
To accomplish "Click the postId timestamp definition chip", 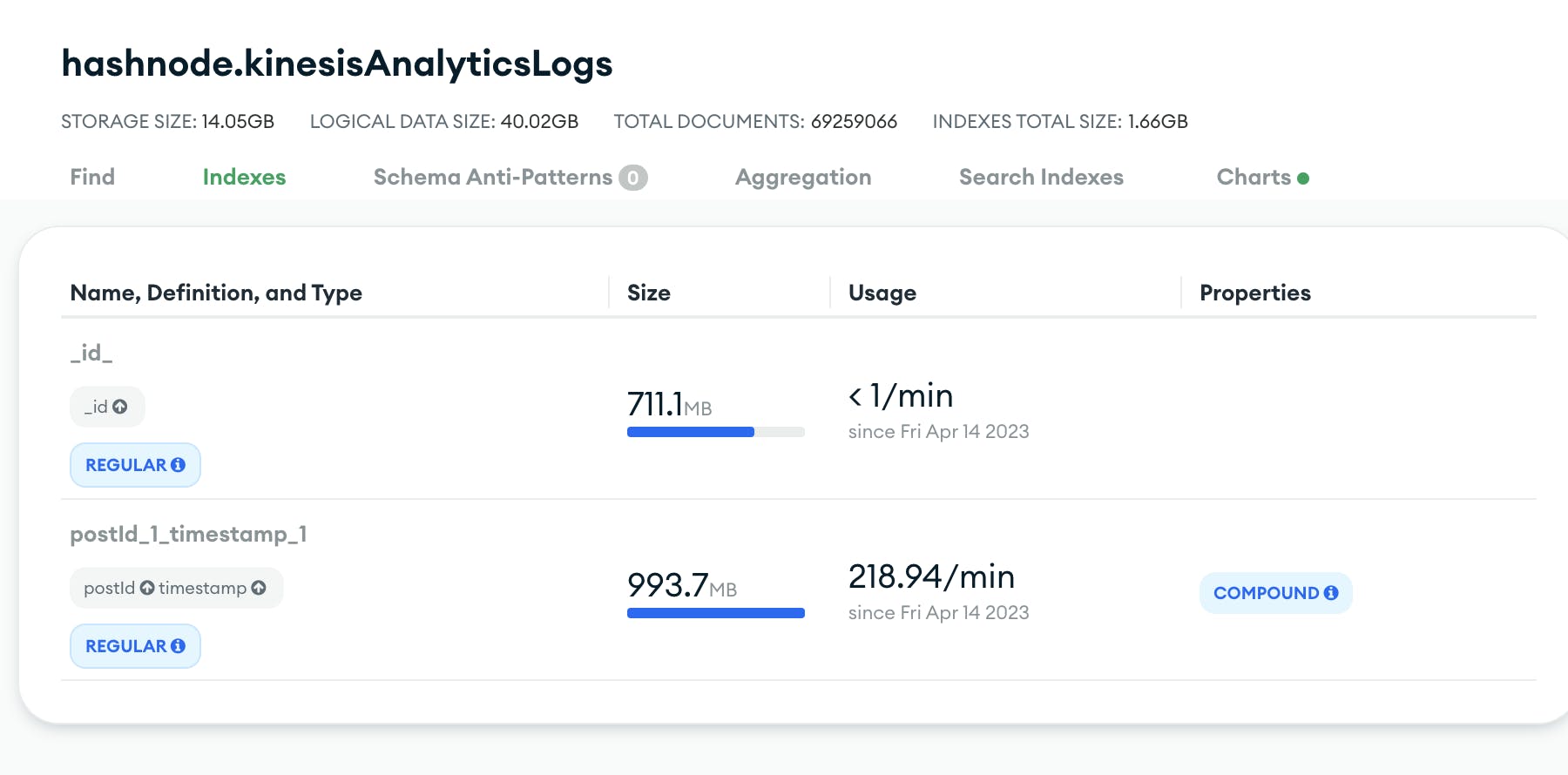I will [177, 588].
